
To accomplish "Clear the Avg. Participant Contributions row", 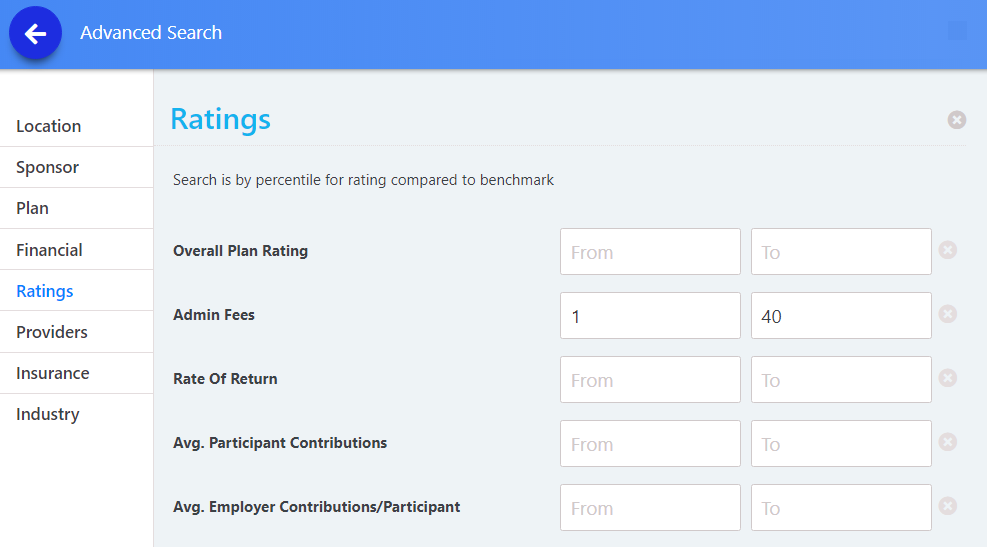I will coord(948,442).
